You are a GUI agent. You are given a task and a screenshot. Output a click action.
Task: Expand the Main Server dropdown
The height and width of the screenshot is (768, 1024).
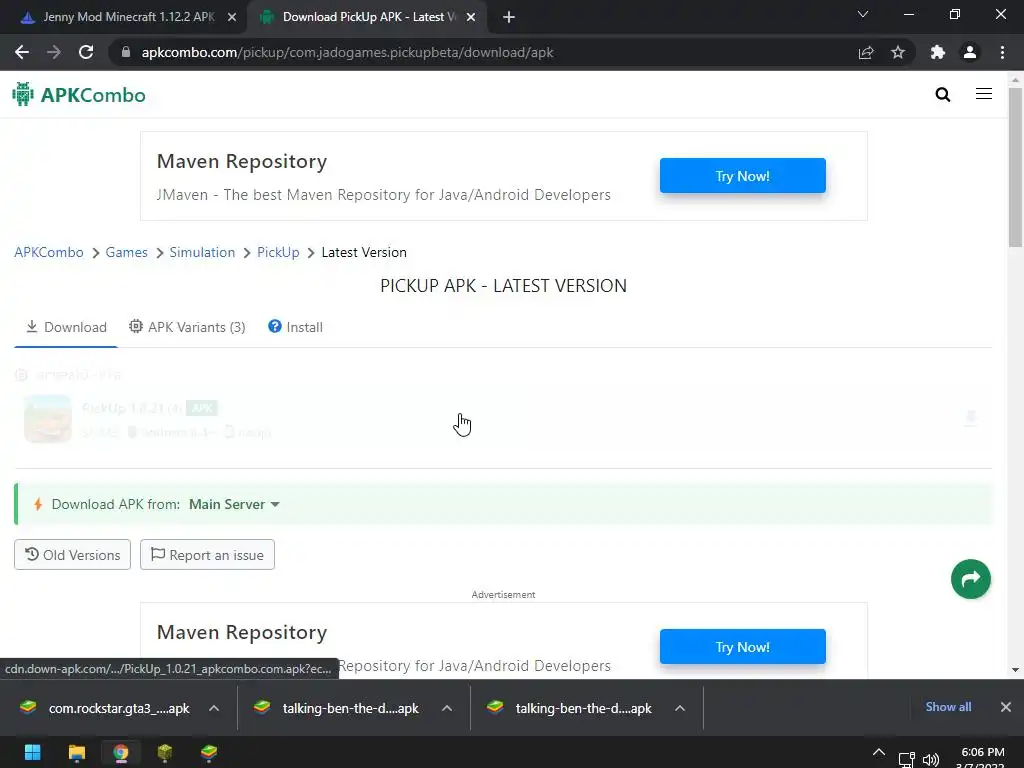point(234,504)
